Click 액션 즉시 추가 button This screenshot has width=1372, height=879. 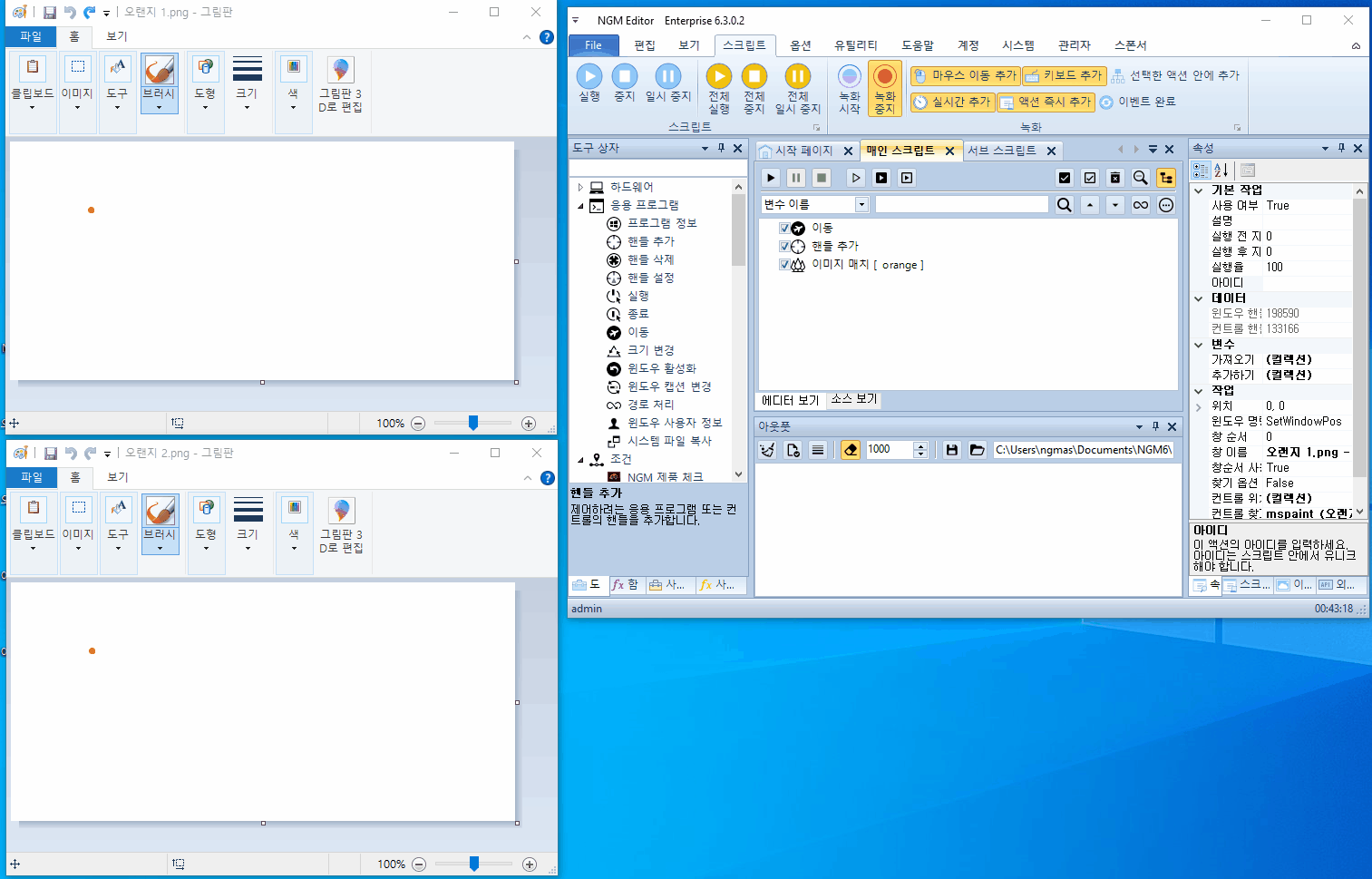(1046, 102)
